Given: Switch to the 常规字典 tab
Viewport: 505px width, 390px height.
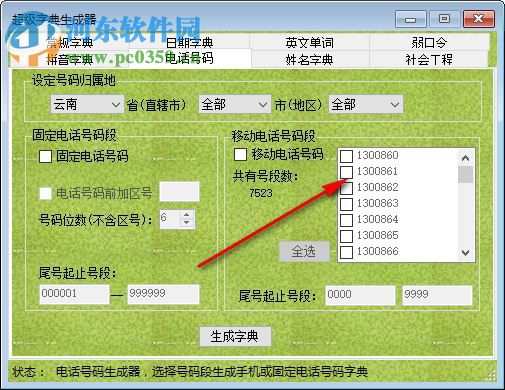Looking at the screenshot, I should pos(69,42).
